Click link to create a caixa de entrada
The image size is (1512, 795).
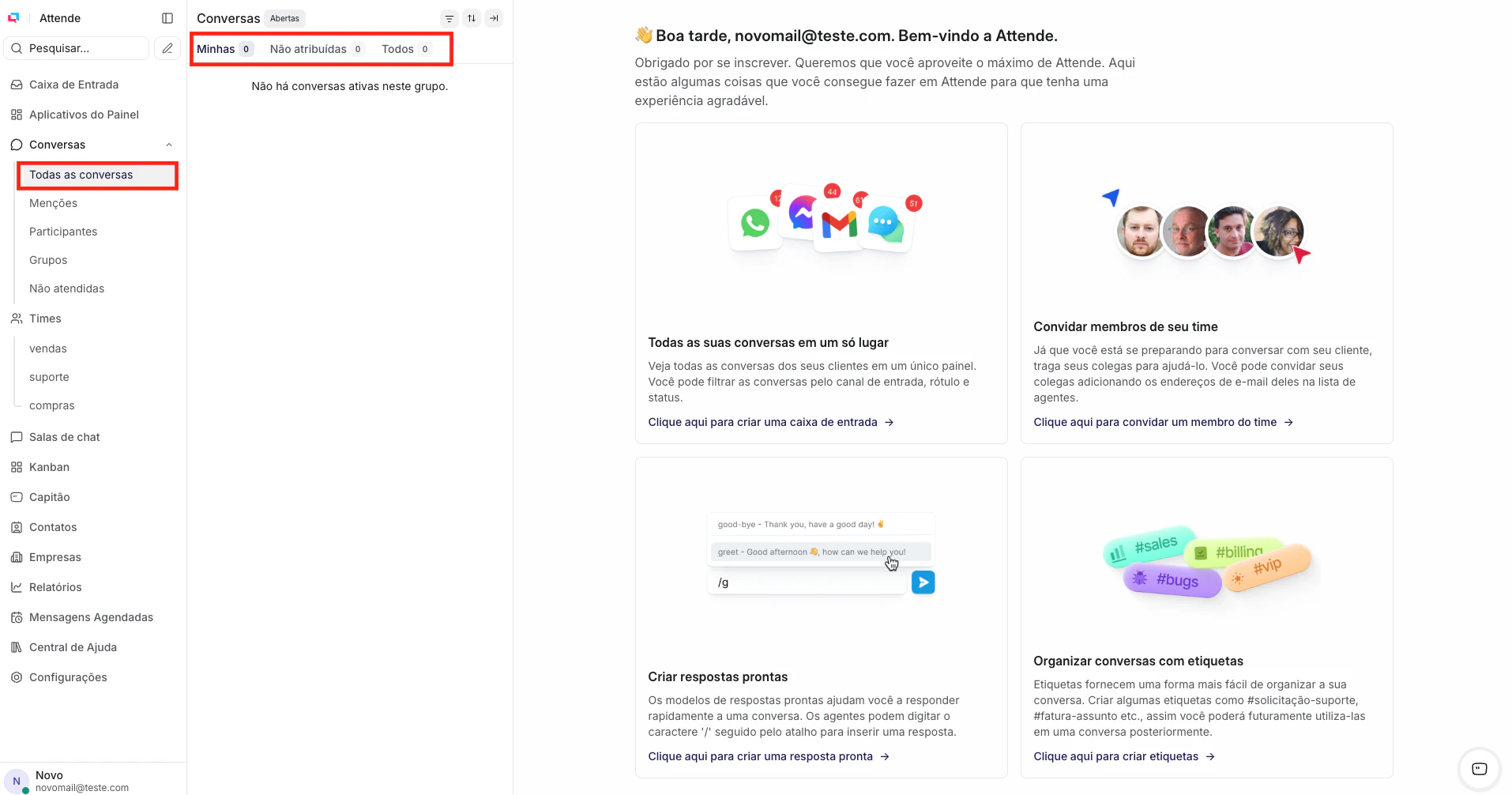point(771,422)
